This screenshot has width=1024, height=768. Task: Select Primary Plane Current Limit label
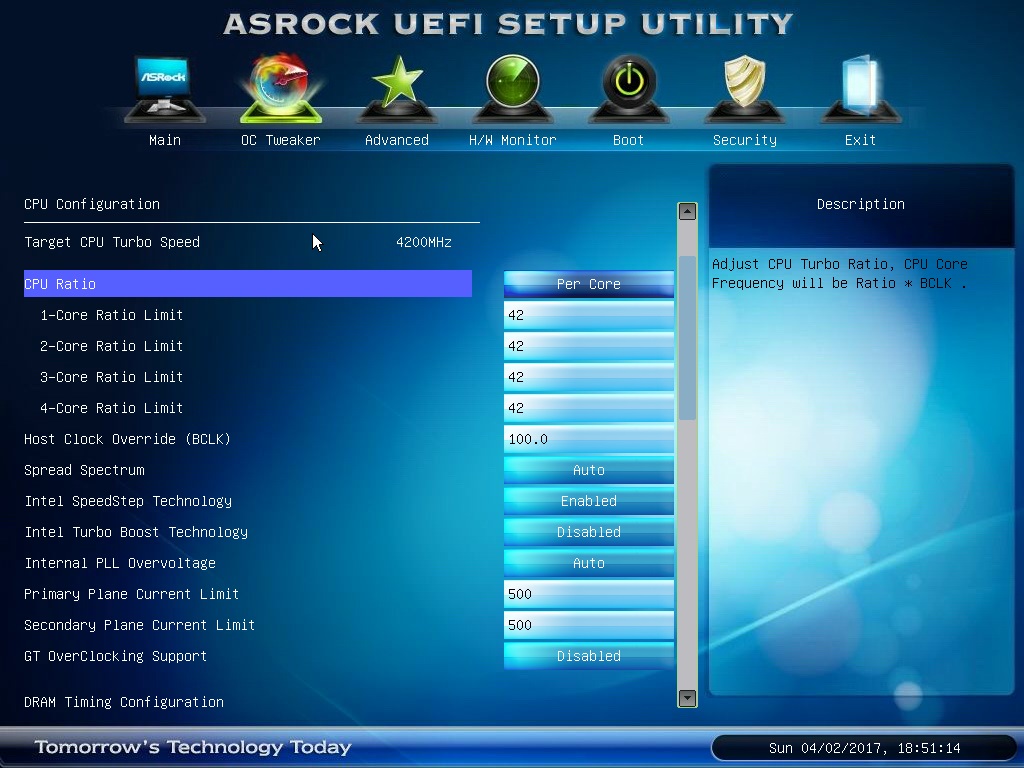coord(131,594)
